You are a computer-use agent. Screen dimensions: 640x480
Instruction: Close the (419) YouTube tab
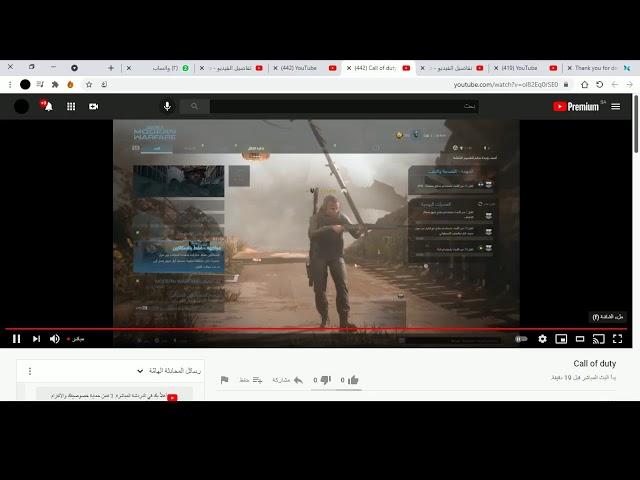[x=496, y=68]
